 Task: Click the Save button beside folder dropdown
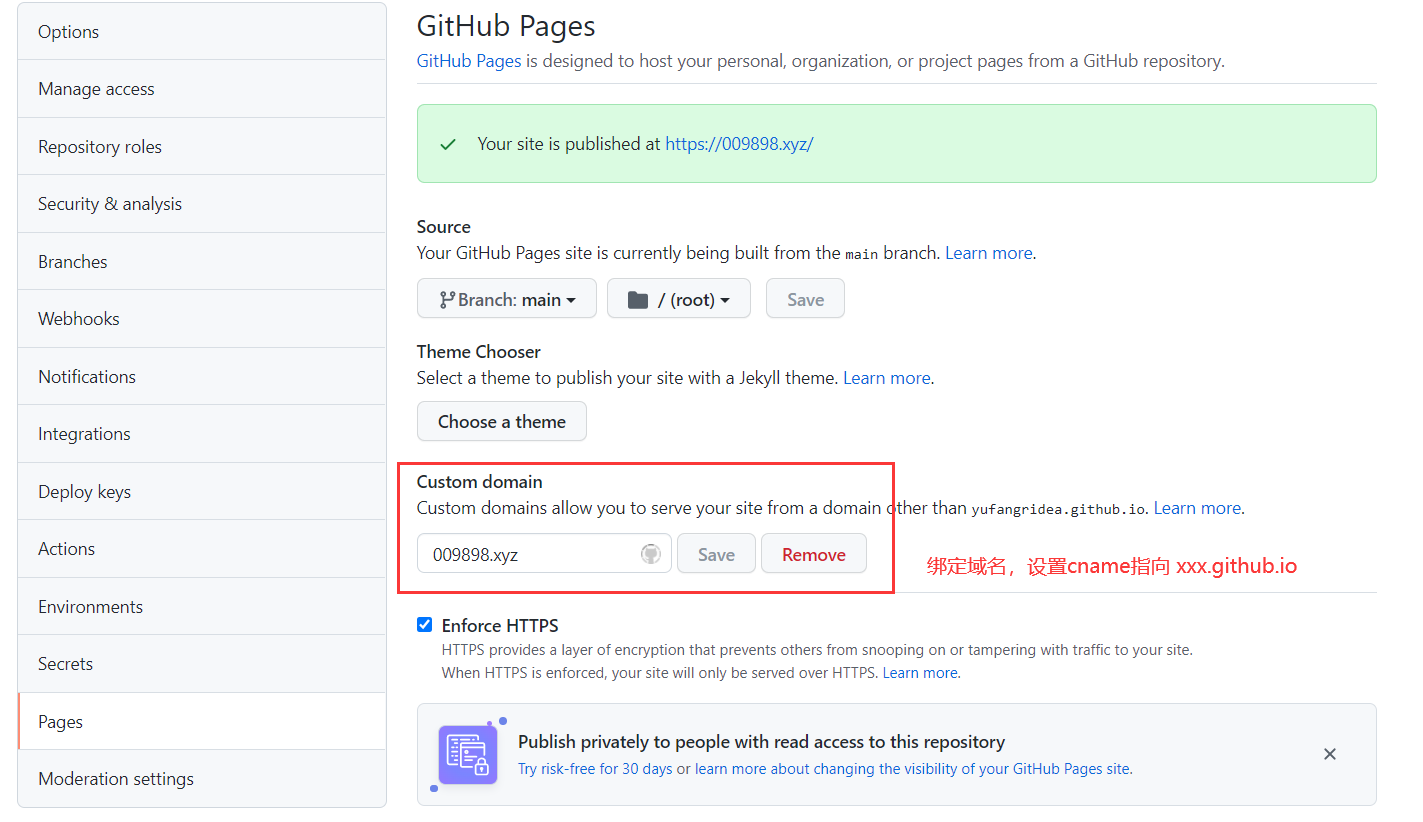[805, 299]
